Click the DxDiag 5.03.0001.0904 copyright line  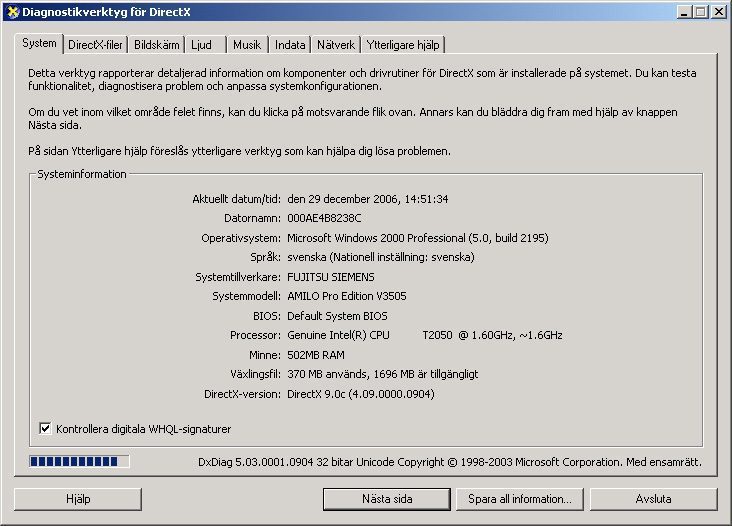pyautogui.click(x=450, y=462)
